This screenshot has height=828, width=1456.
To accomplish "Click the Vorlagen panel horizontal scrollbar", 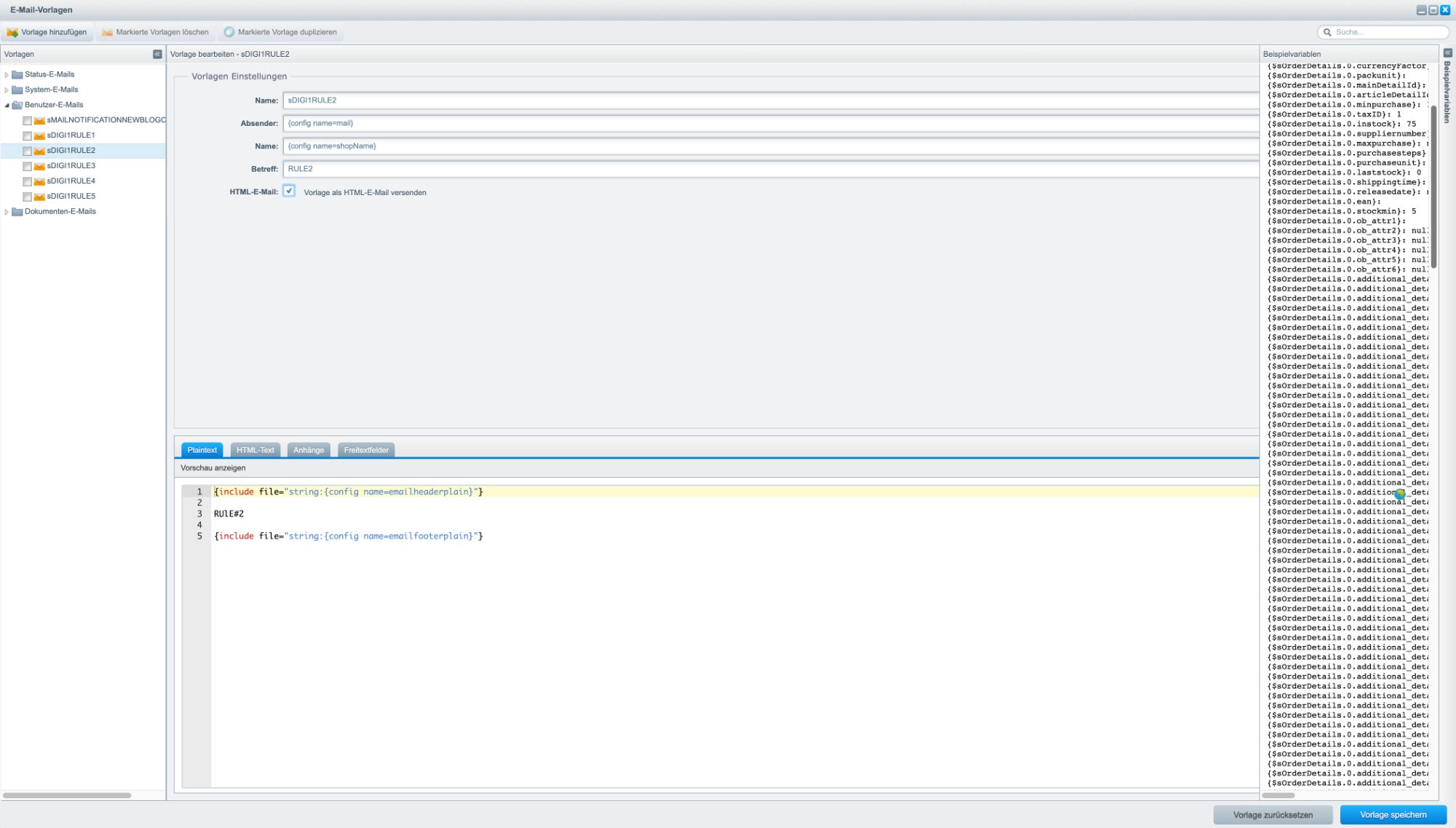I will 67,795.
